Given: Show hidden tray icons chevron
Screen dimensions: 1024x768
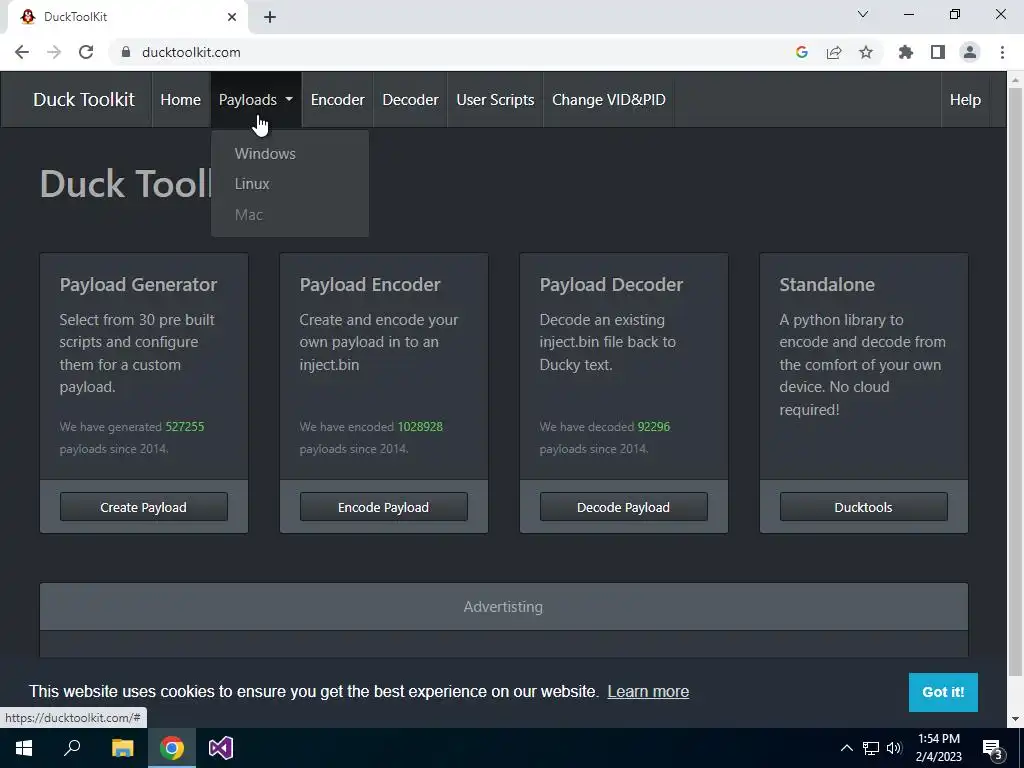Looking at the screenshot, I should [846, 748].
